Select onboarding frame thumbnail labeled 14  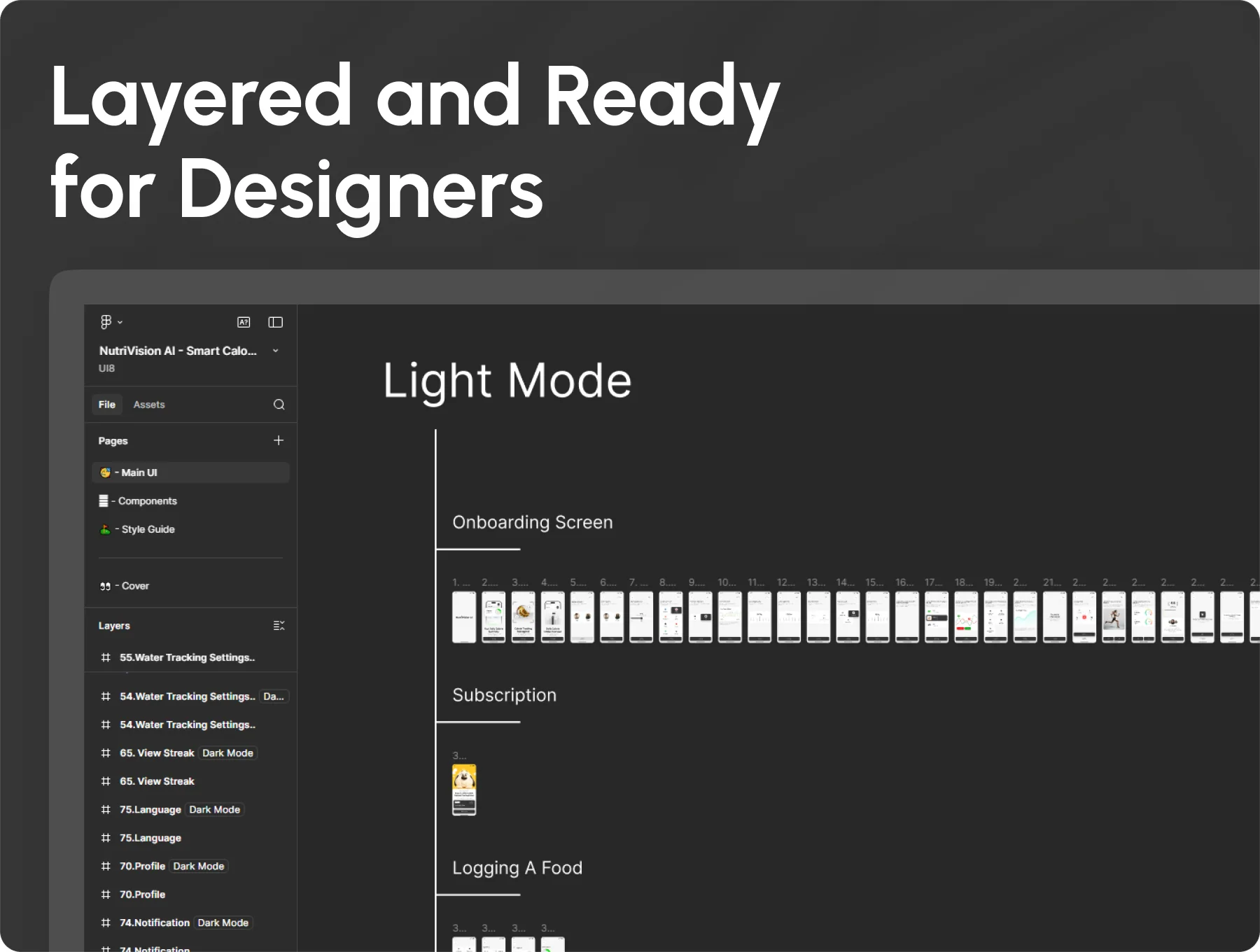point(848,617)
